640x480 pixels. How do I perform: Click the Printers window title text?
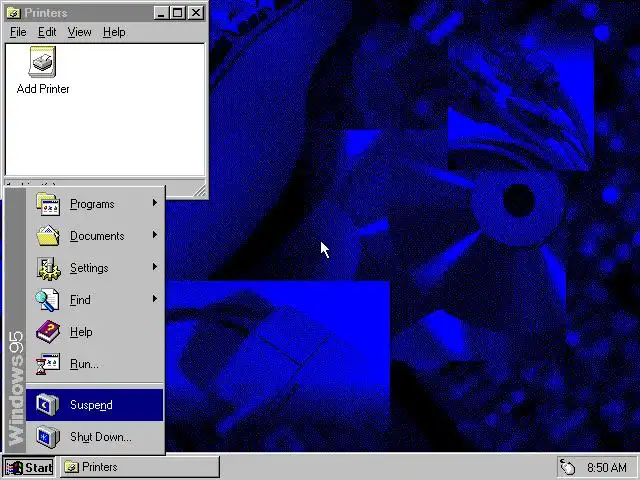point(46,13)
